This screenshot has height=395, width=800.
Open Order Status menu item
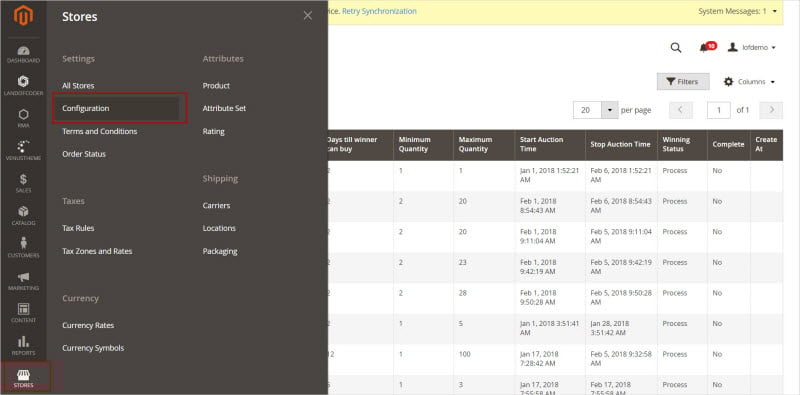[x=84, y=154]
